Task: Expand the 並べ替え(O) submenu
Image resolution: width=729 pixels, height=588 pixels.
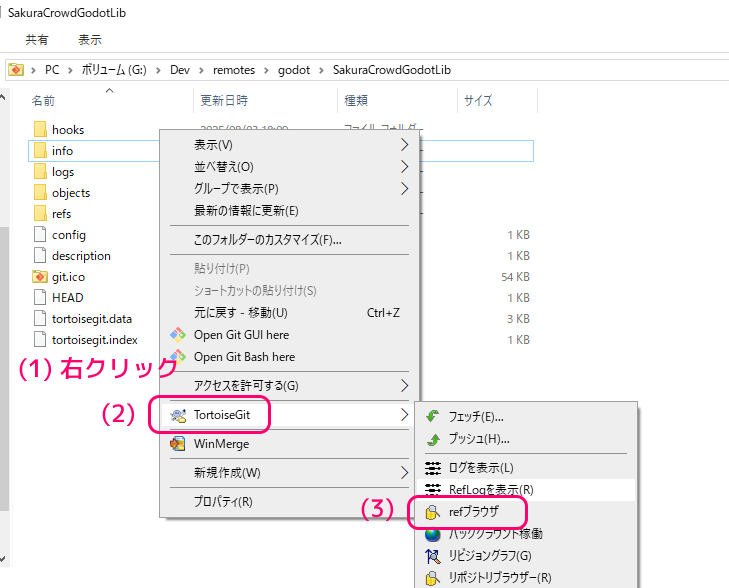Action: [404, 166]
